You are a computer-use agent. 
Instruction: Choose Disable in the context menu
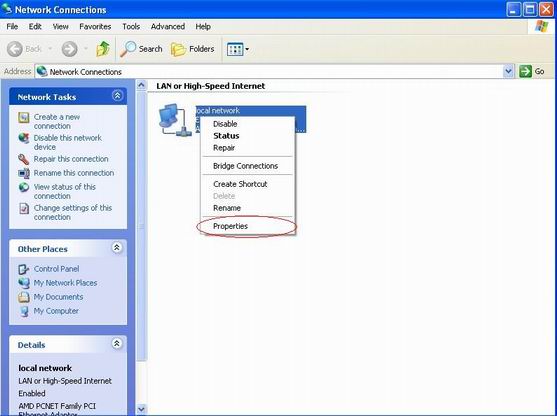point(248,124)
